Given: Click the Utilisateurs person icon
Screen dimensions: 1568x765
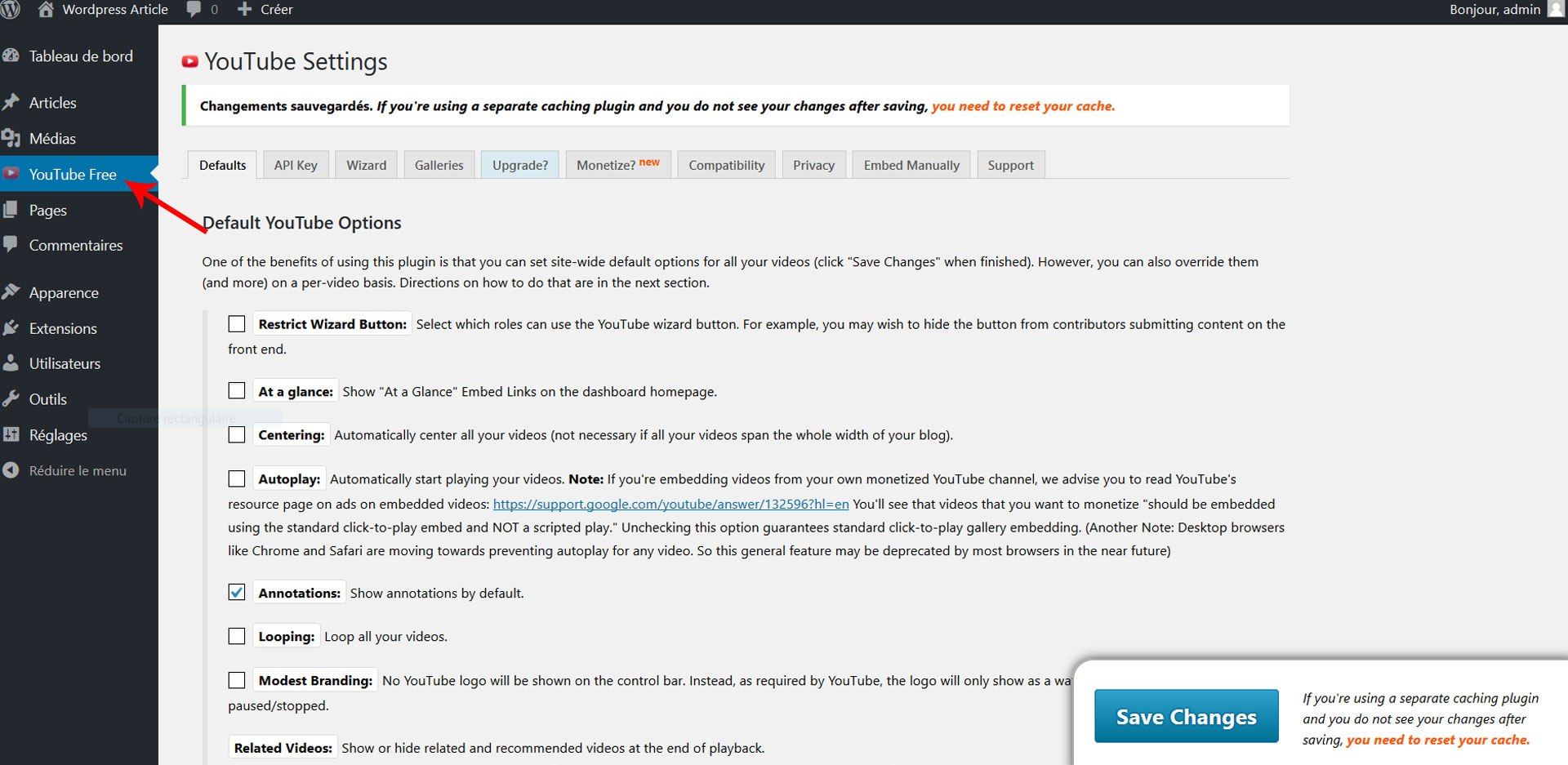Looking at the screenshot, I should coord(11,362).
